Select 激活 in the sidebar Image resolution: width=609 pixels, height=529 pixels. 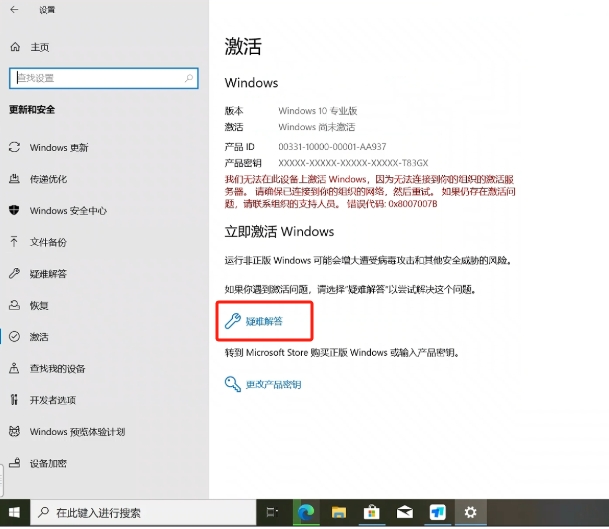(x=39, y=337)
